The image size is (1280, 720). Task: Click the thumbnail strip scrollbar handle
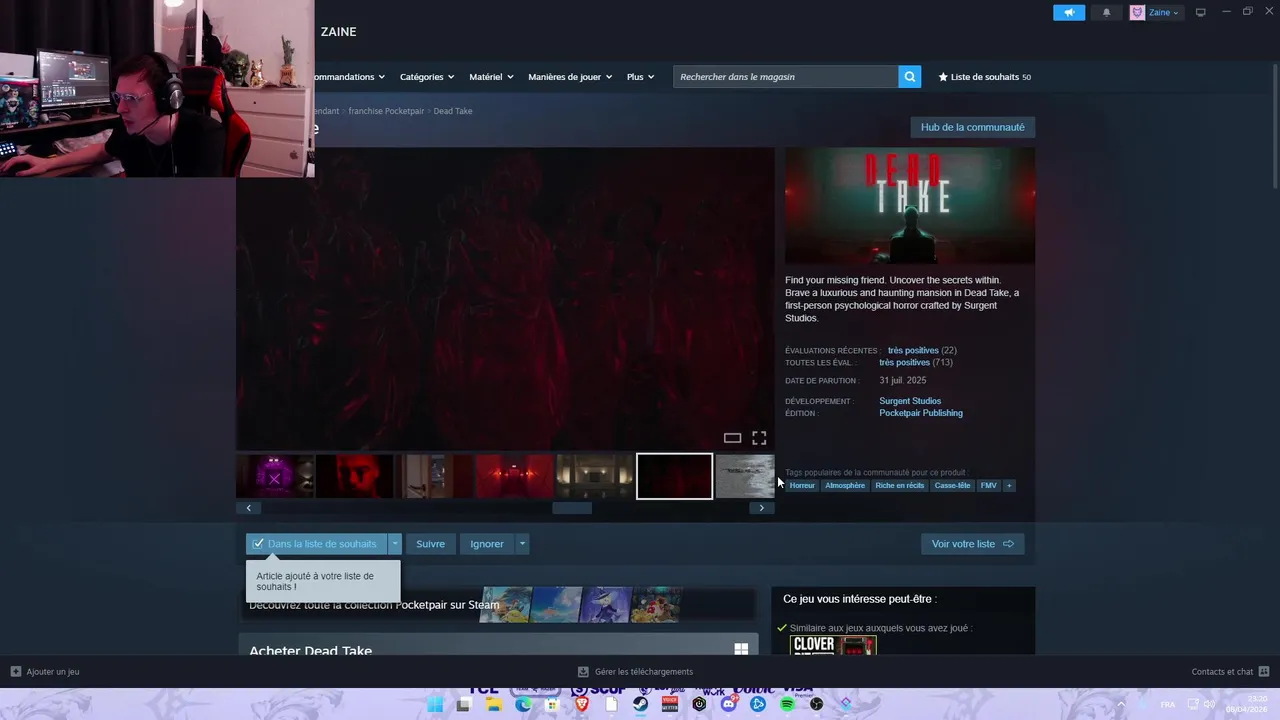(x=572, y=508)
